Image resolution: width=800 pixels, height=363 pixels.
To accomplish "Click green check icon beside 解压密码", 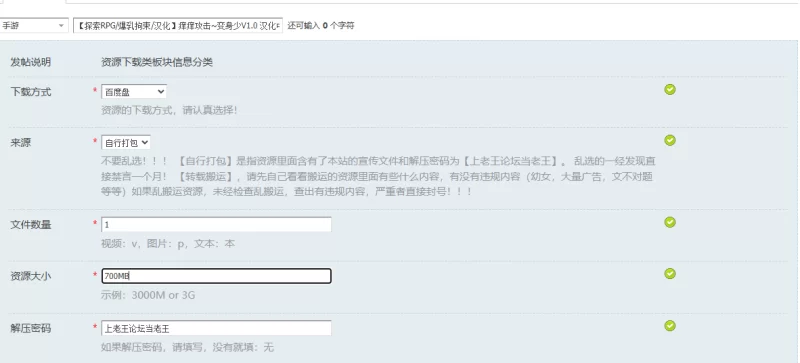I will [x=670, y=325].
